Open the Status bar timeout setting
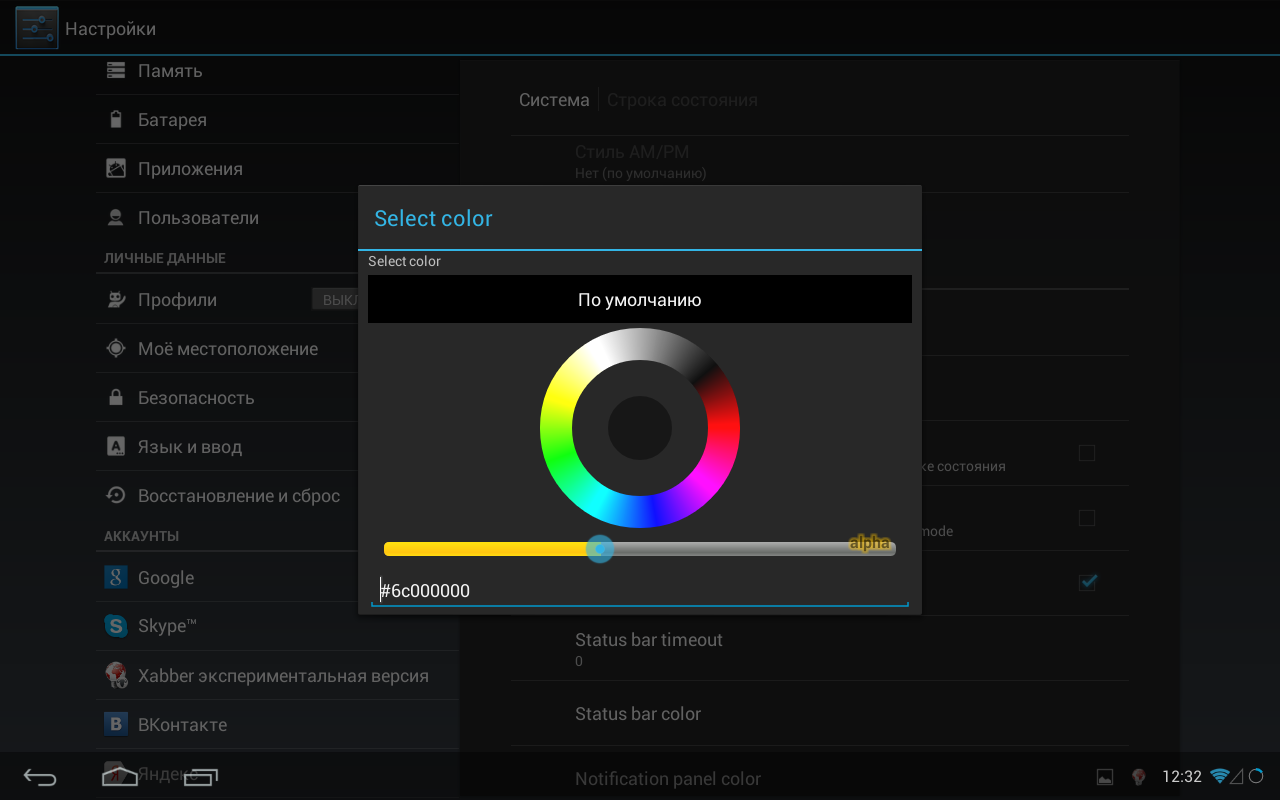The width and height of the screenshot is (1280, 800). coord(820,649)
